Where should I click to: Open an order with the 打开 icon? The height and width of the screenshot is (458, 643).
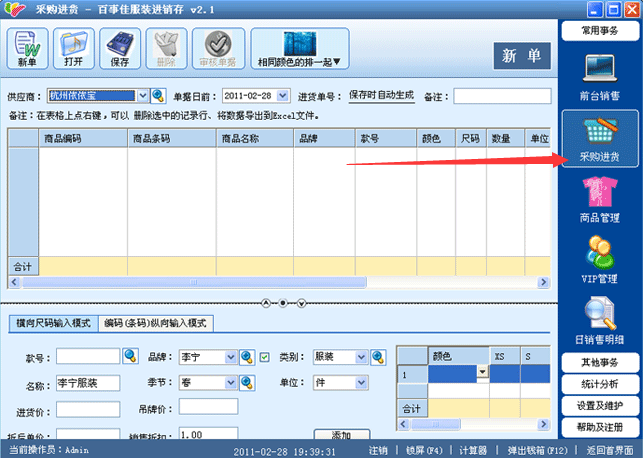click(x=74, y=48)
